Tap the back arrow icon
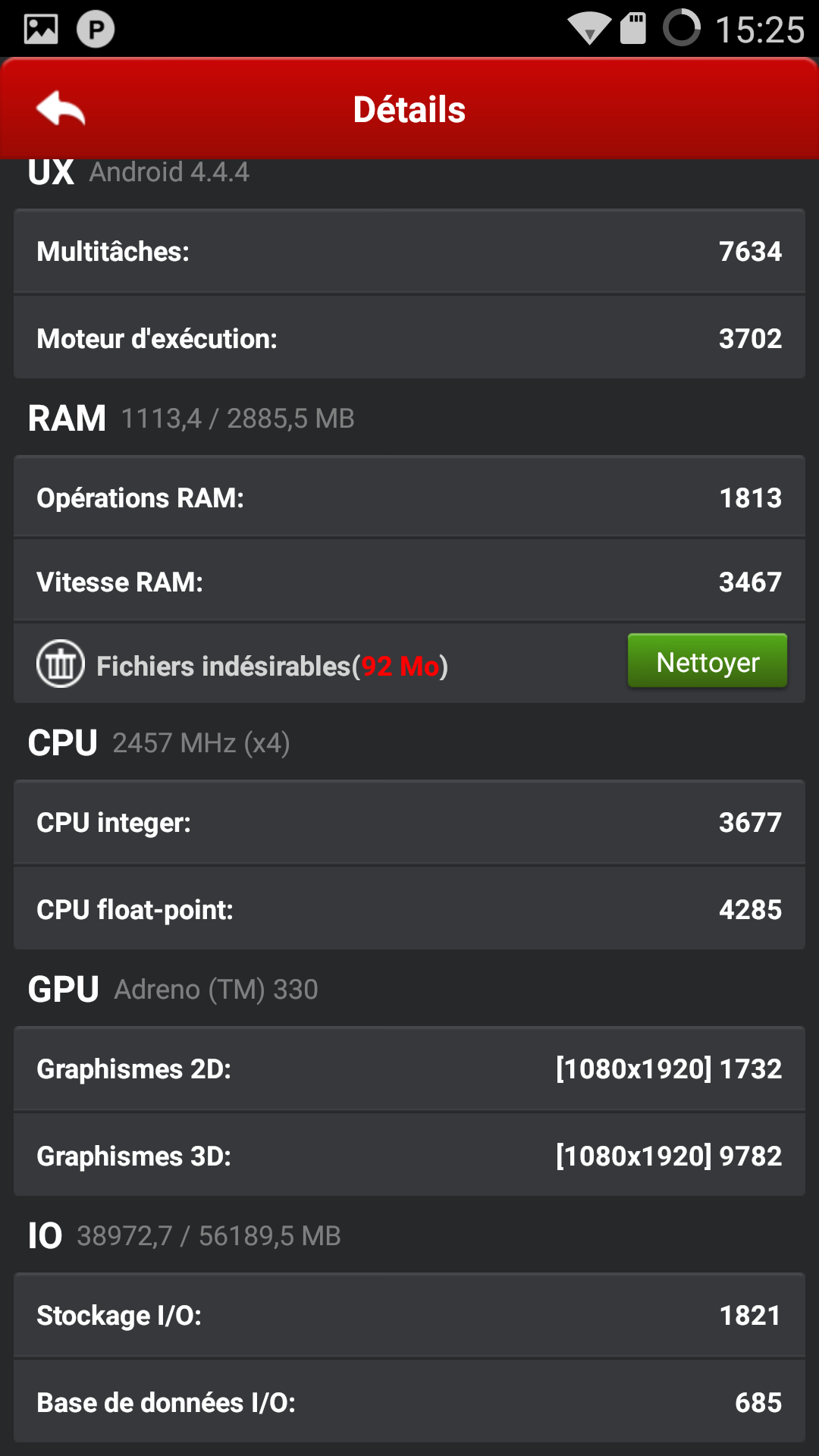Viewport: 819px width, 1456px height. coord(61,109)
